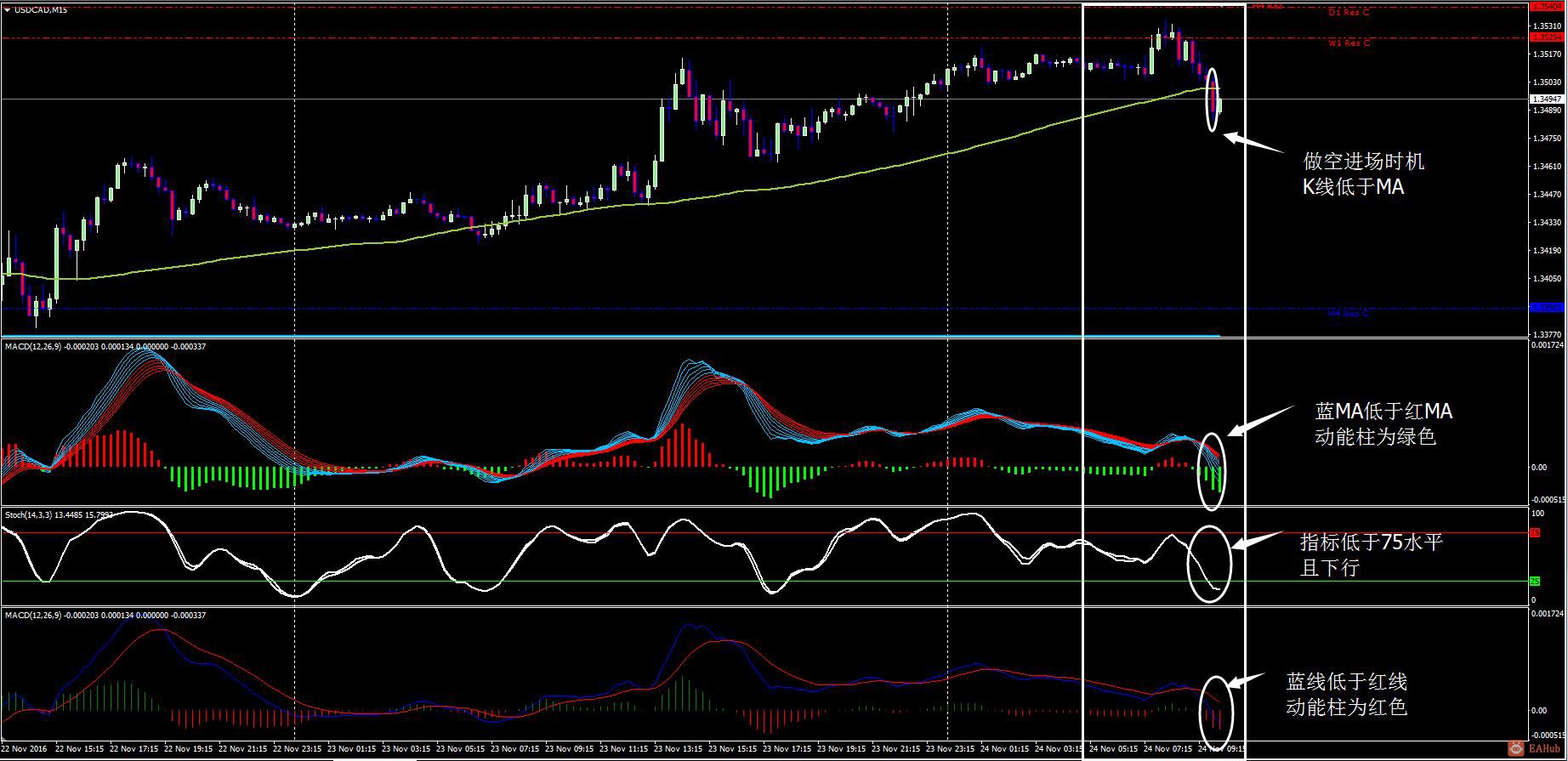Click the 22 Nov 23:15 time label
The height and width of the screenshot is (761, 1568).
298,749
